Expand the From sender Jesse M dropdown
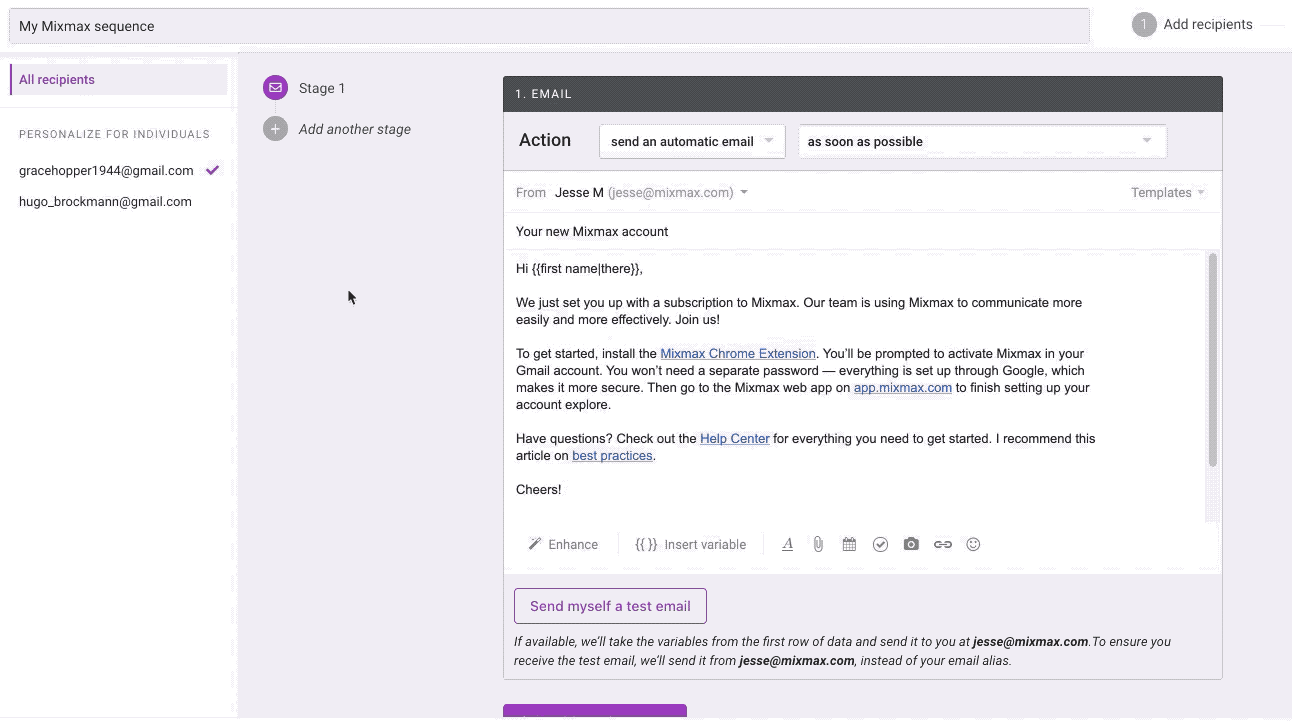This screenshot has width=1292, height=721. pyautogui.click(x=651, y=192)
